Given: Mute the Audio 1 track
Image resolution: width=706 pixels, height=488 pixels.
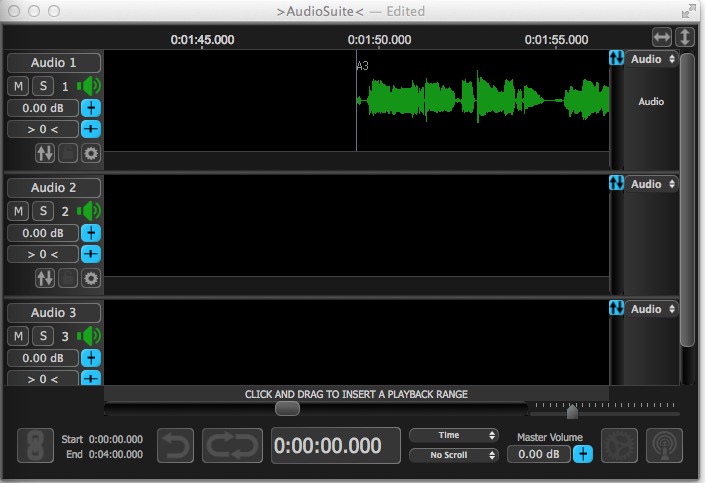Looking at the screenshot, I should pyautogui.click(x=19, y=86).
